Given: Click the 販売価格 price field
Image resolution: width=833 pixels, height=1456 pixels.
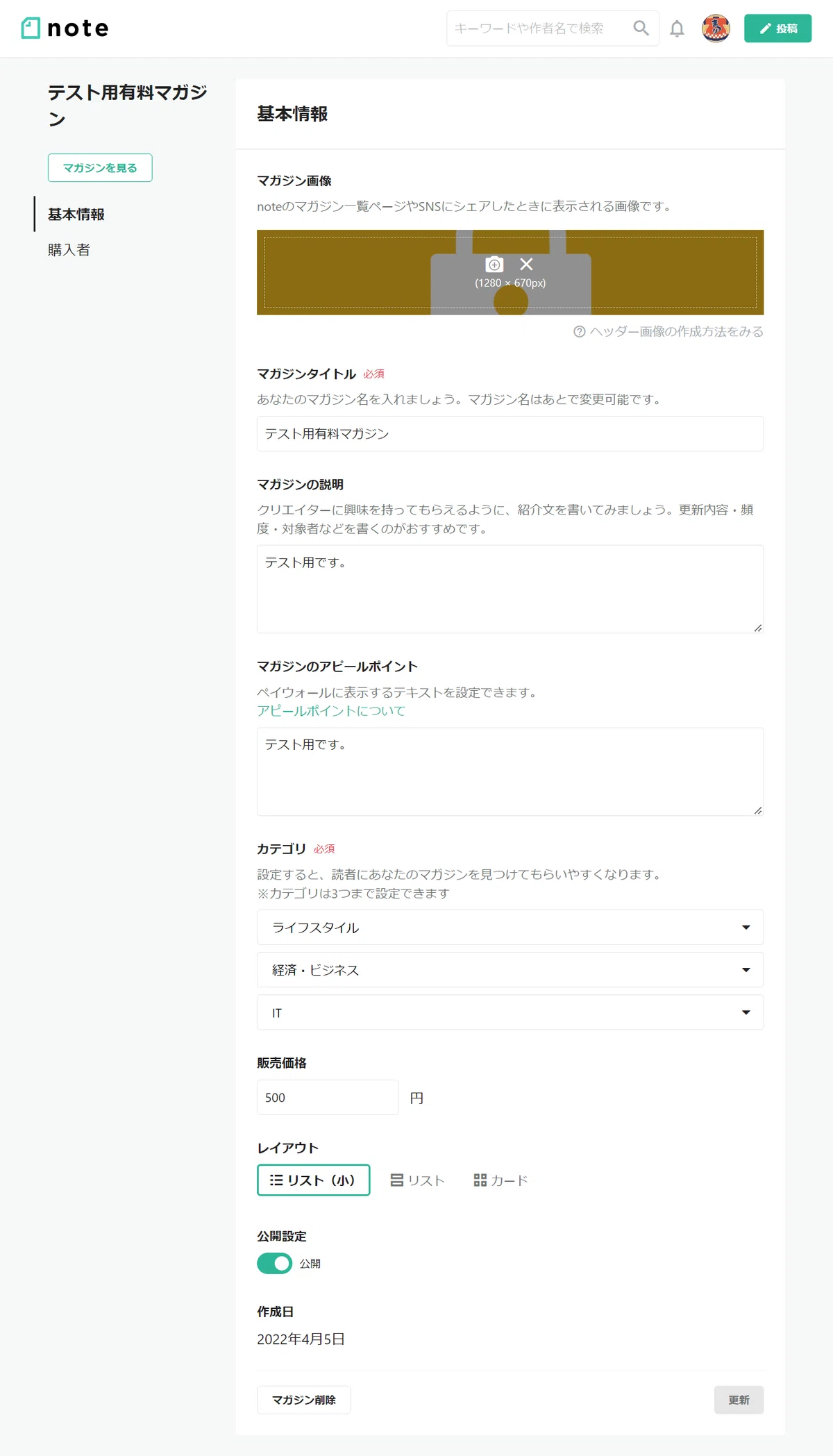Looking at the screenshot, I should coord(328,1098).
